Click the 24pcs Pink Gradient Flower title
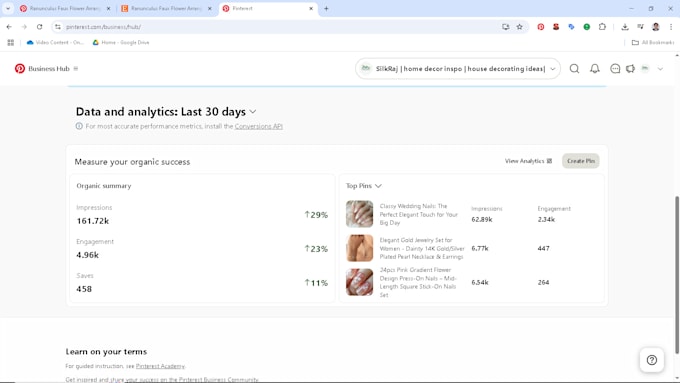 point(418,282)
